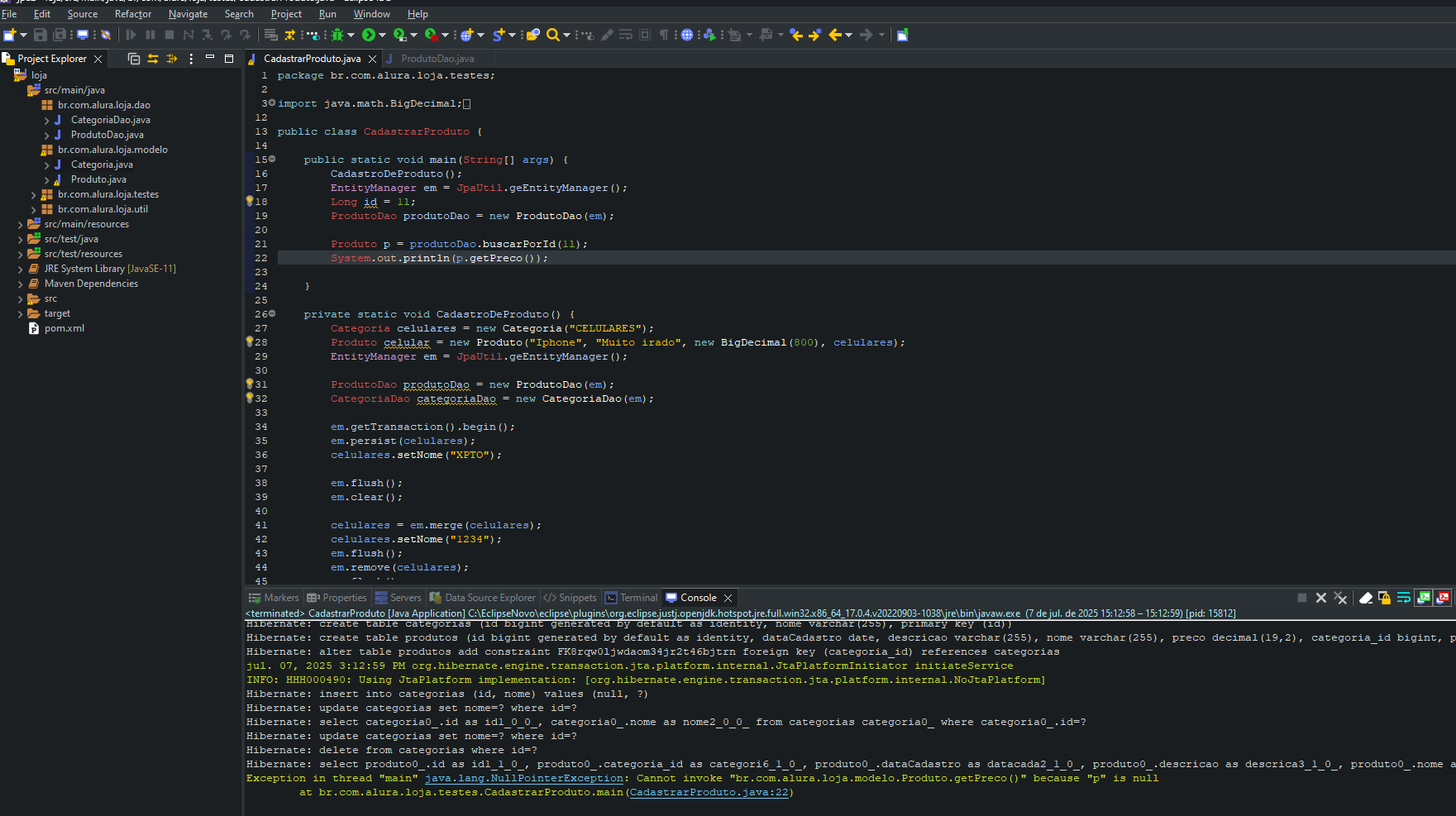Close the CadastrarProduto.java editor tab
The width and height of the screenshot is (1456, 816).
[373, 59]
